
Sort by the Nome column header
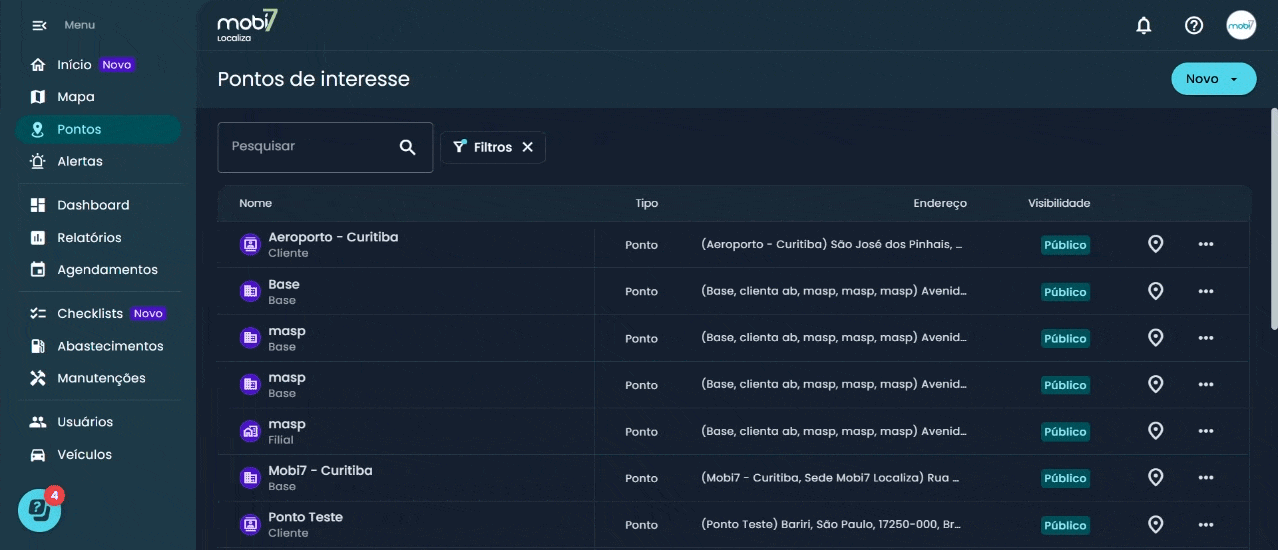click(x=255, y=203)
